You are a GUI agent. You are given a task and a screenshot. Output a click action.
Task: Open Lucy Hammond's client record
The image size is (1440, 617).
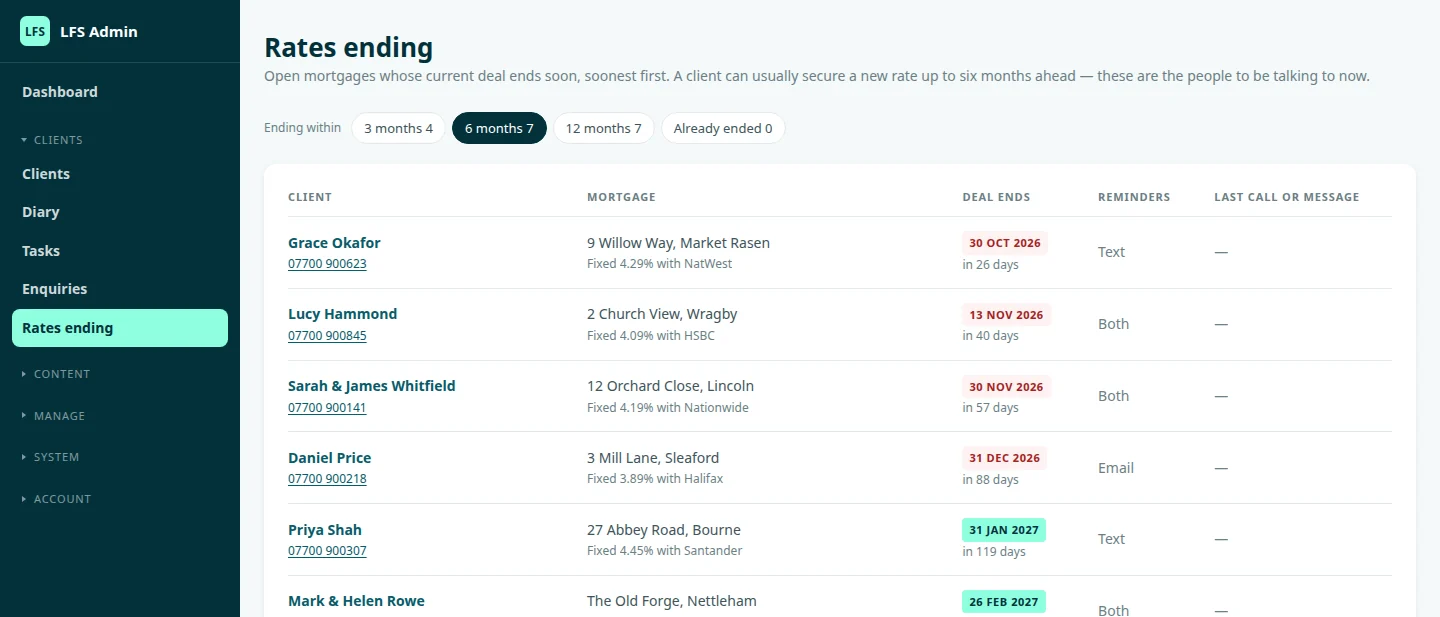(x=342, y=314)
